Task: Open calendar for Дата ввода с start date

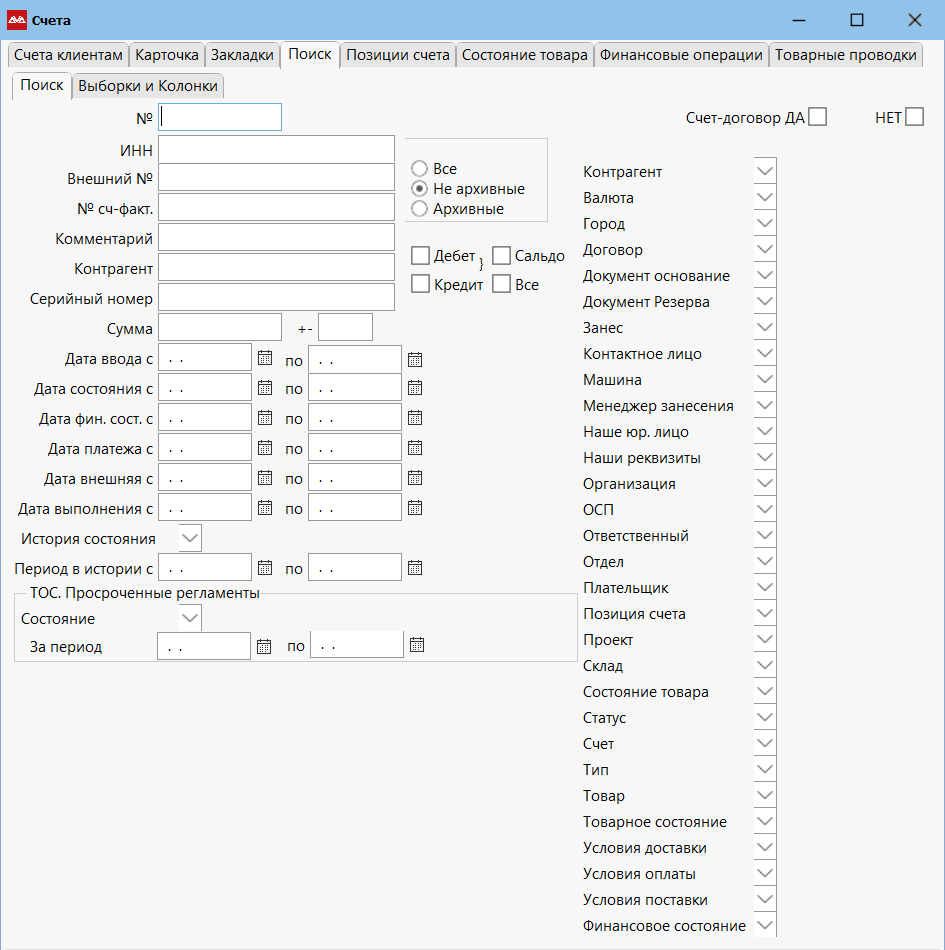Action: pos(265,358)
